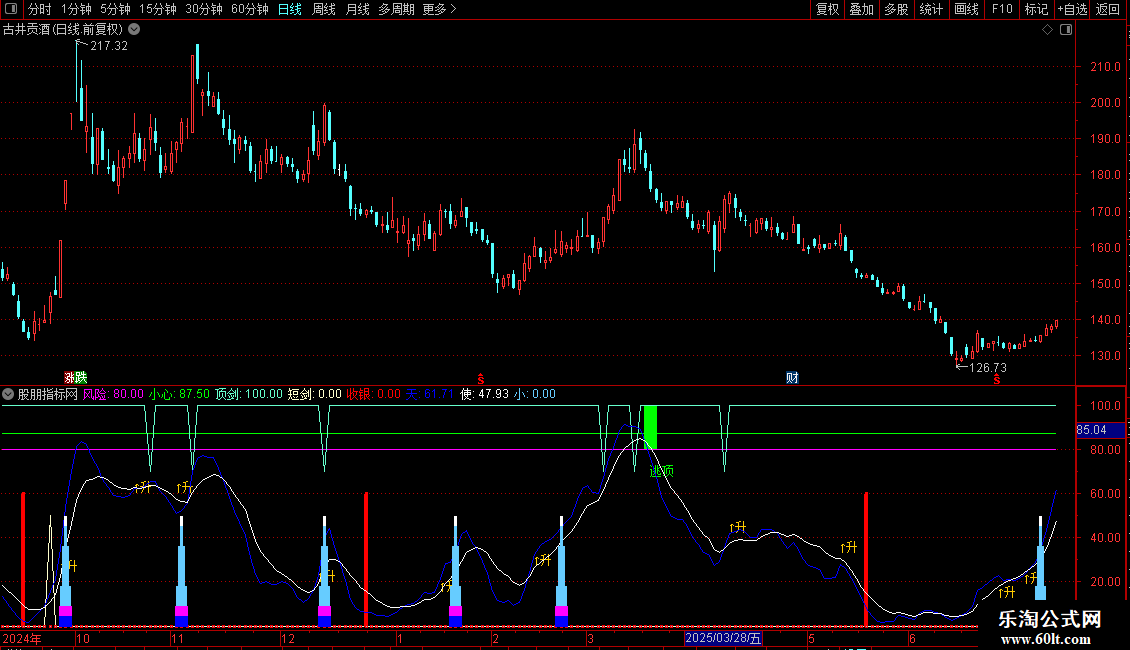Click the 2025/03/28 date marker on timeline
Screen dimensions: 1130x650
722,638
